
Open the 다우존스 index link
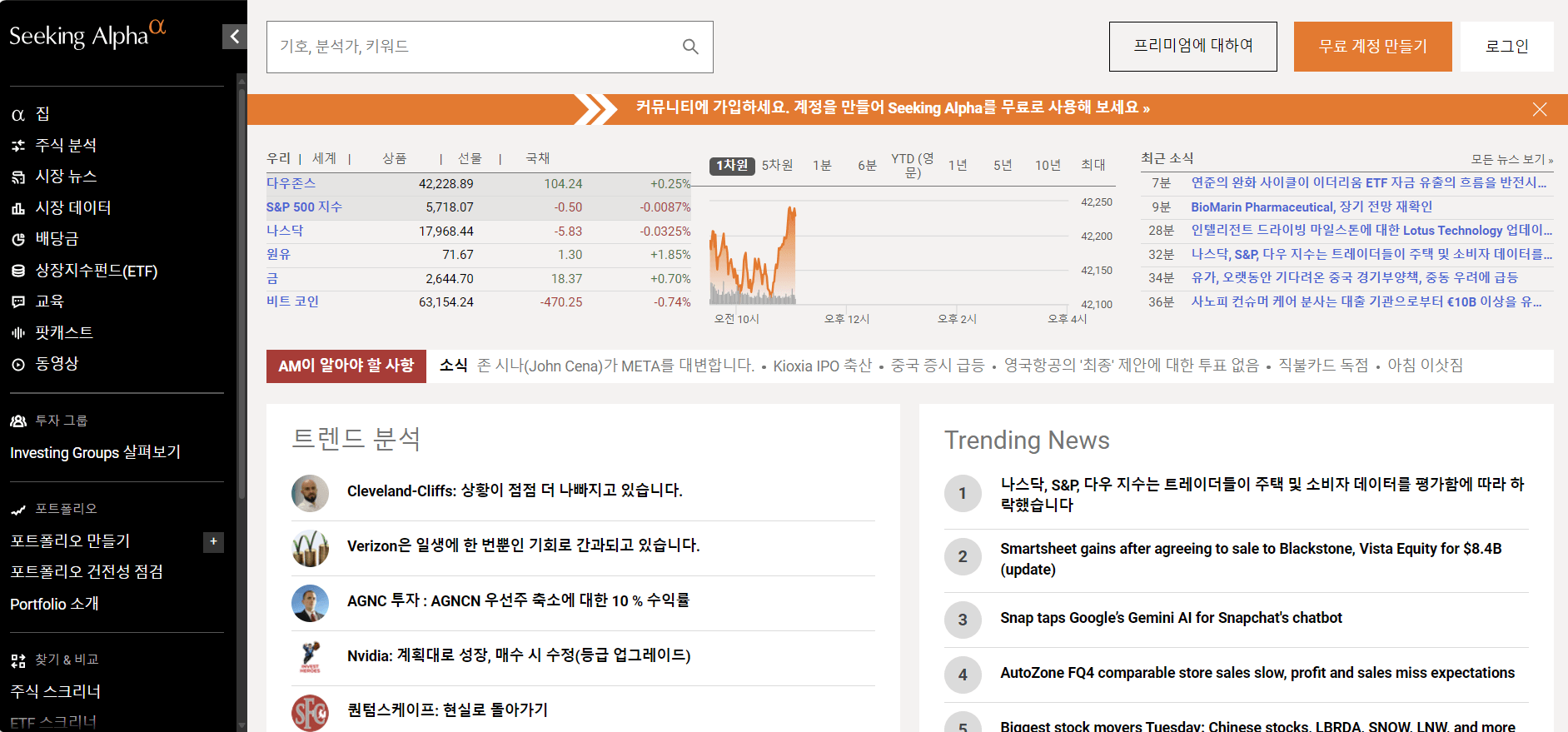point(291,183)
